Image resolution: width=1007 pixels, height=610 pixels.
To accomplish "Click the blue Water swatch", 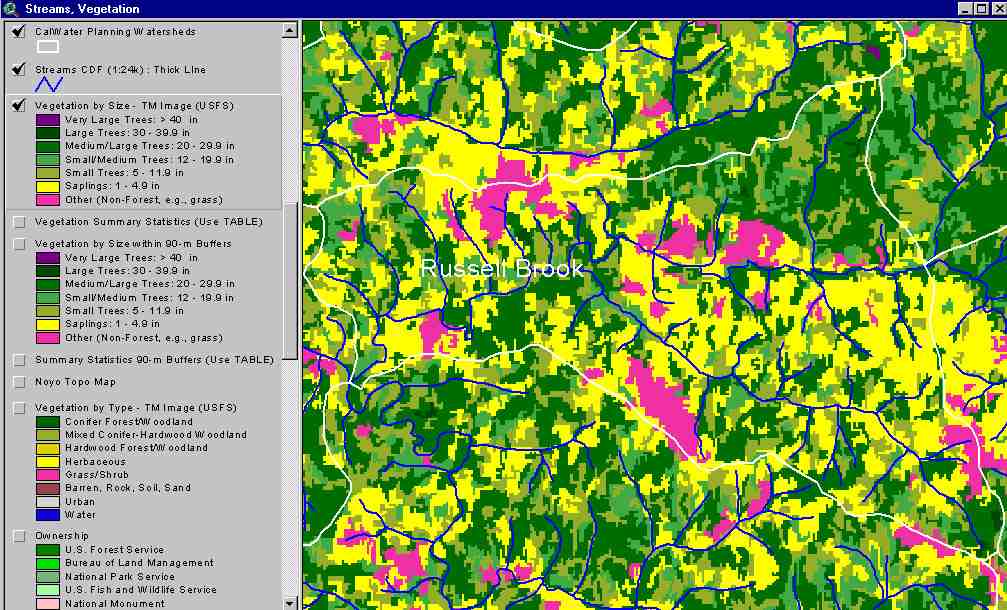I will (x=48, y=515).
